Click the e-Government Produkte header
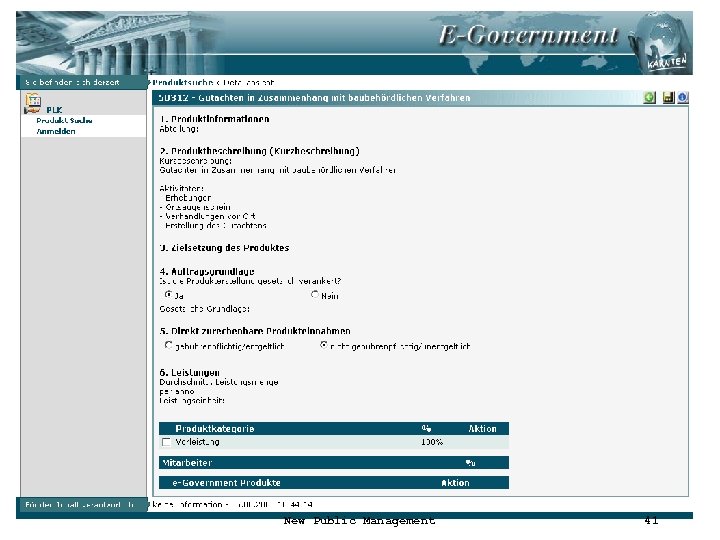The width and height of the screenshot is (720, 540). (226, 483)
